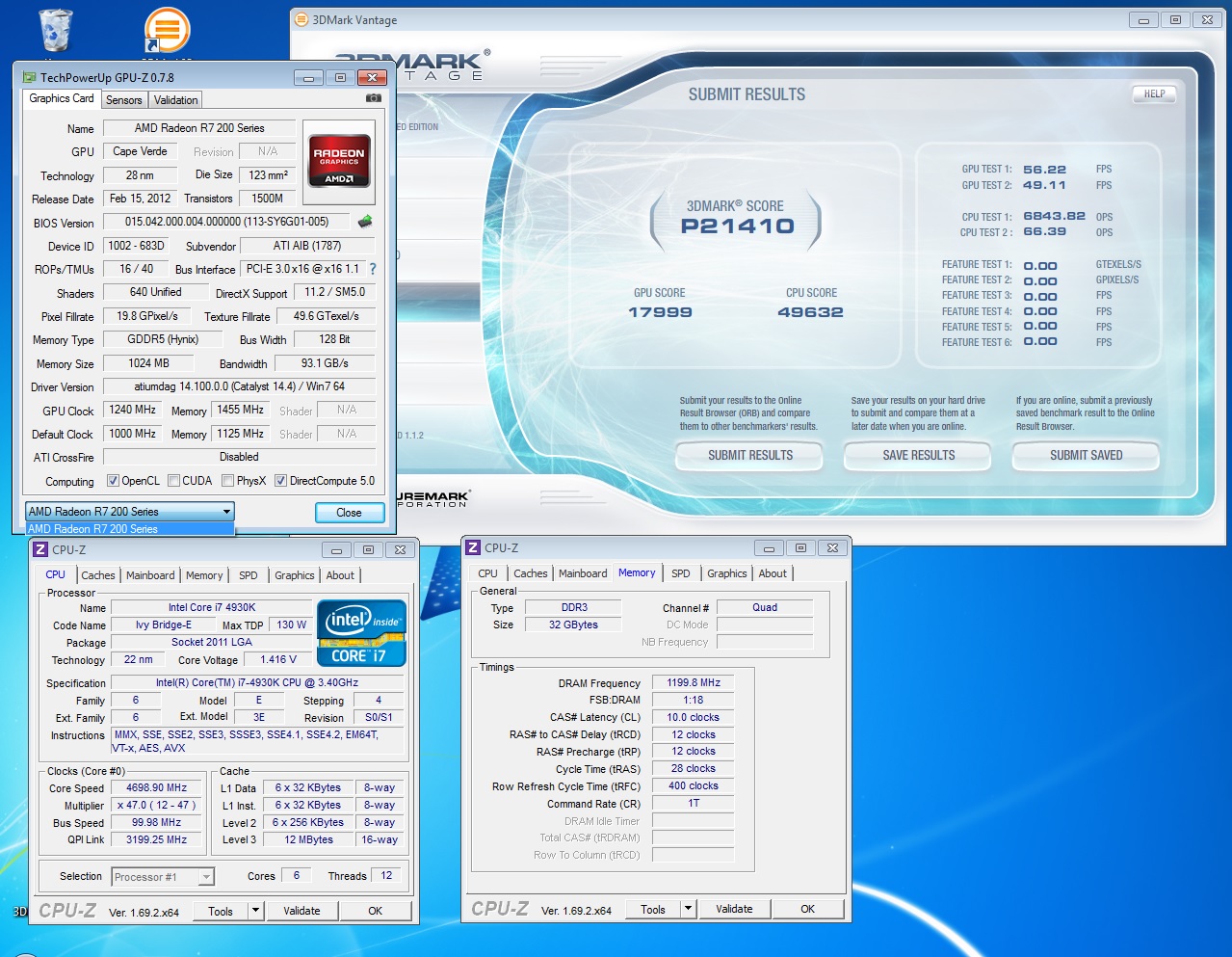Click the Core Speed 4698.90 MHz value
Image resolution: width=1232 pixels, height=957 pixels.
click(x=156, y=788)
